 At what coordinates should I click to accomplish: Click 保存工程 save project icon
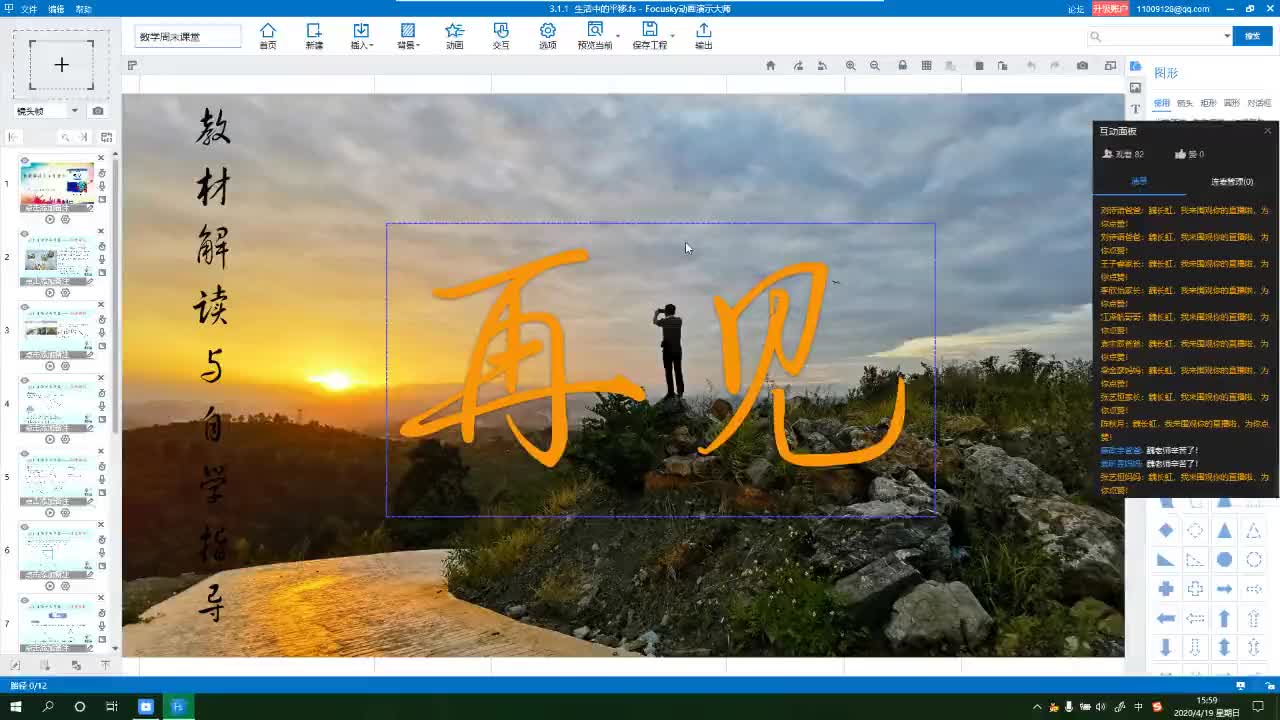tap(650, 36)
